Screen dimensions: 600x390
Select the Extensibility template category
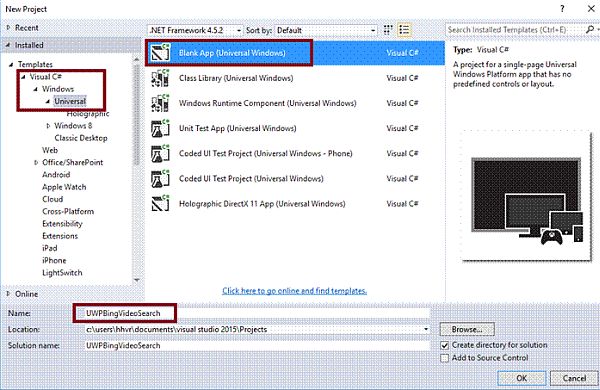pyautogui.click(x=62, y=224)
